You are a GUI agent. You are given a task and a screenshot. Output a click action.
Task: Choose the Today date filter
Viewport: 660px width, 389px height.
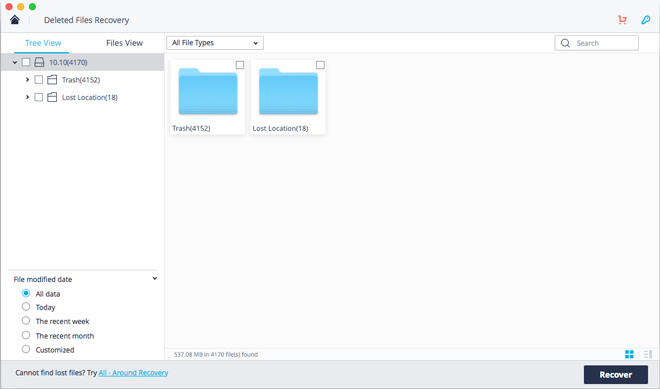tap(26, 306)
